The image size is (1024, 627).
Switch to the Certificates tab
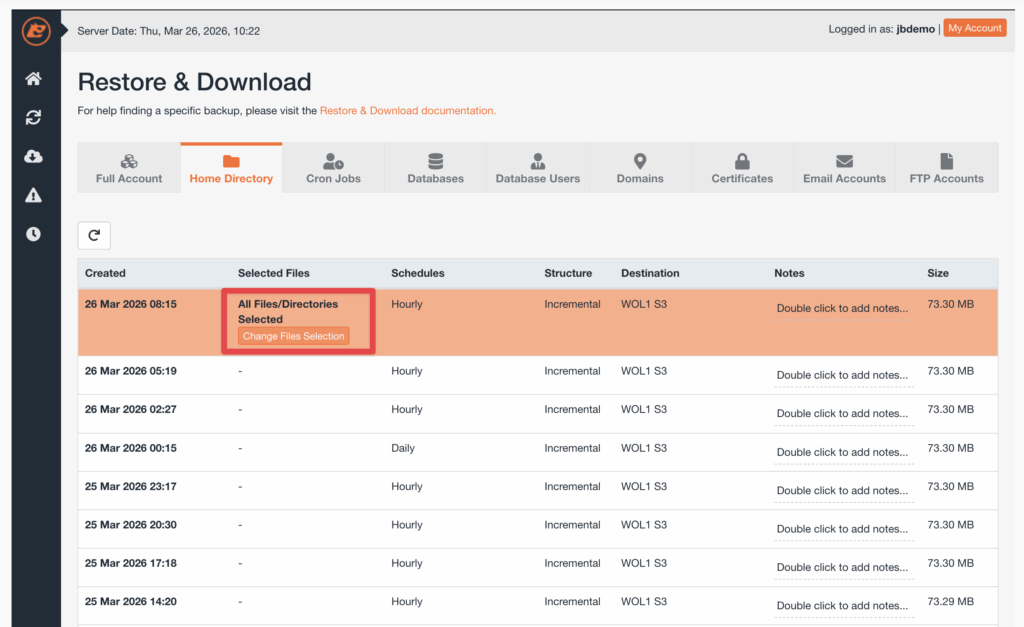tap(742, 168)
